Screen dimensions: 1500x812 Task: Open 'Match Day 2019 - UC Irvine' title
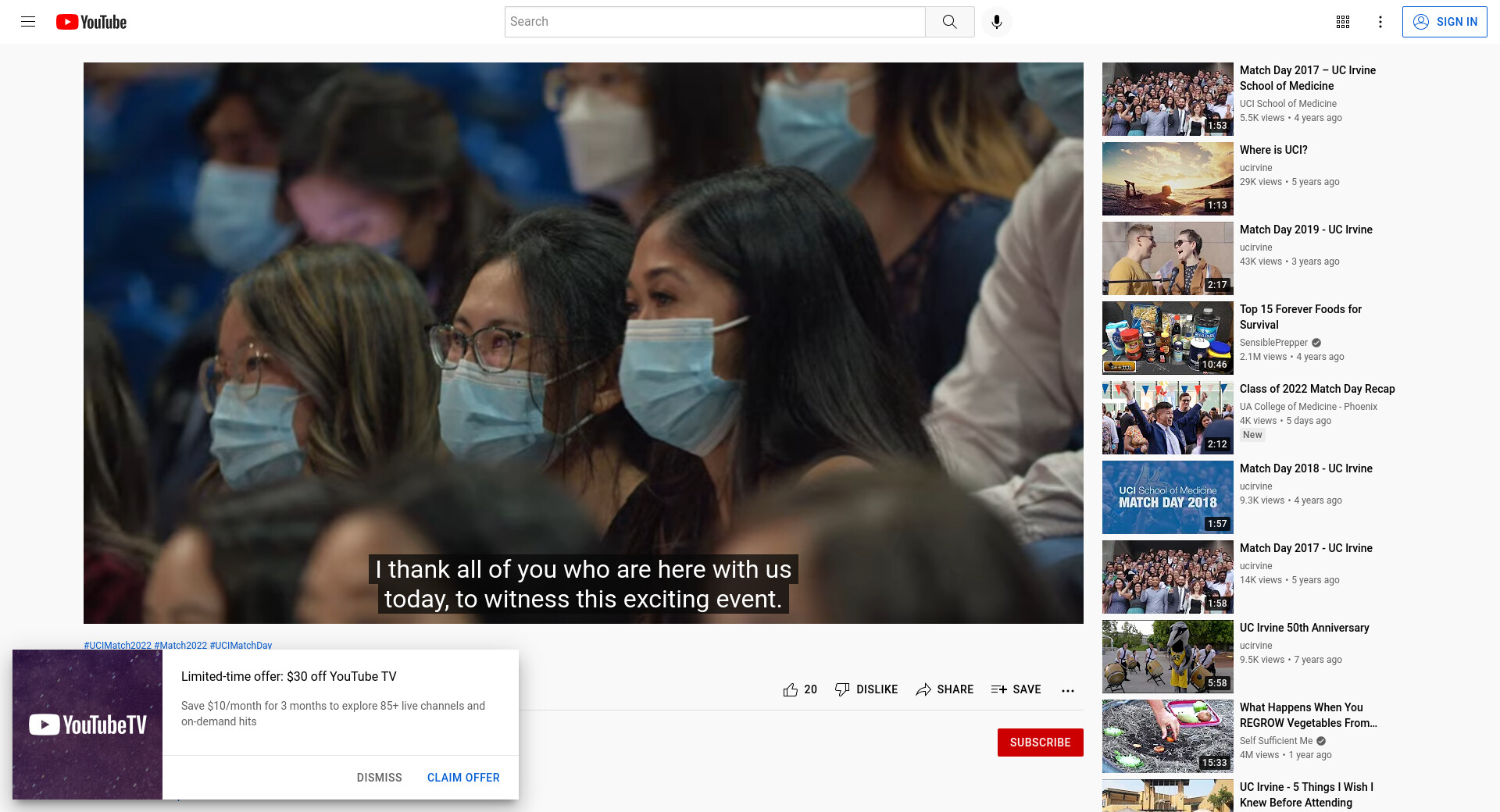point(1306,230)
